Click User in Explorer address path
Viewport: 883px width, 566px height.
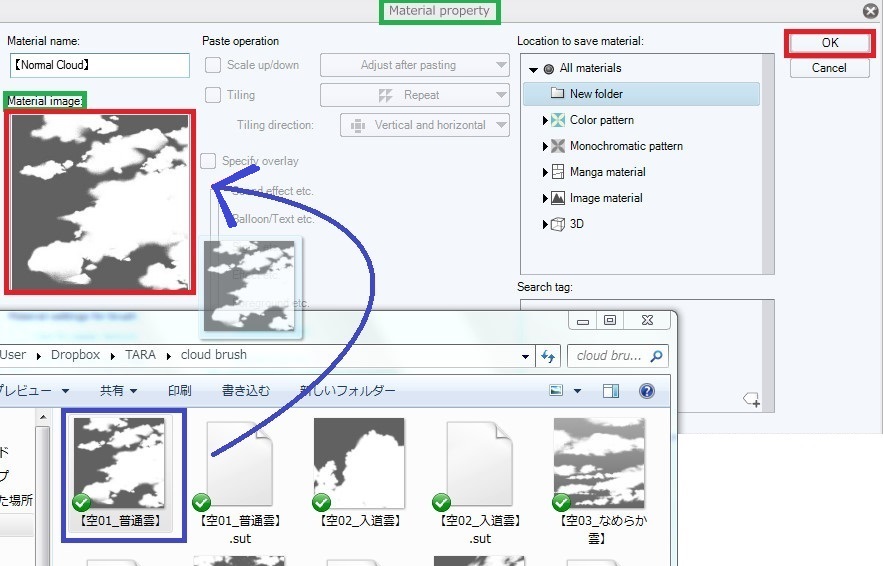coord(12,355)
